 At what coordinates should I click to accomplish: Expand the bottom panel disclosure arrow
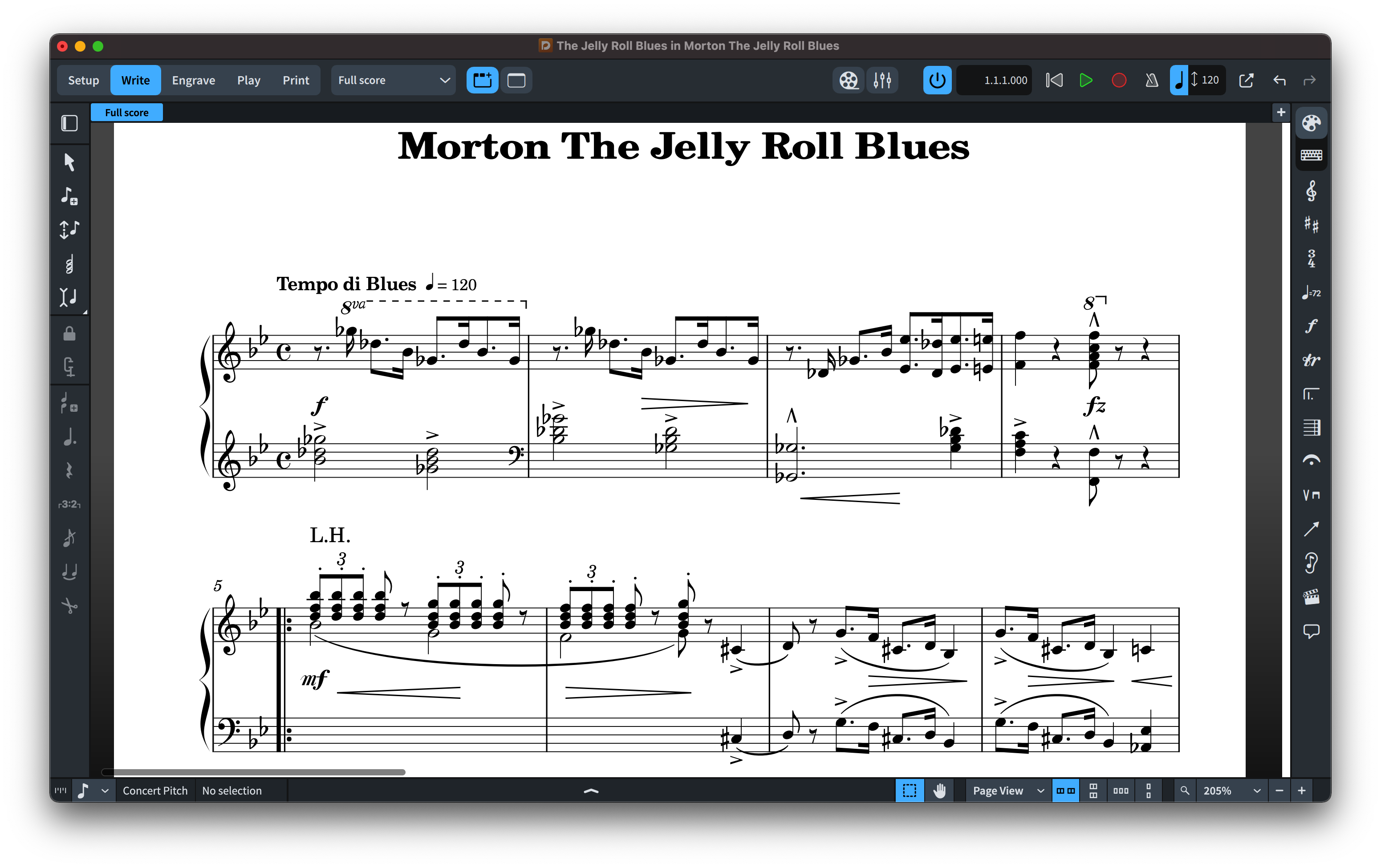click(591, 791)
